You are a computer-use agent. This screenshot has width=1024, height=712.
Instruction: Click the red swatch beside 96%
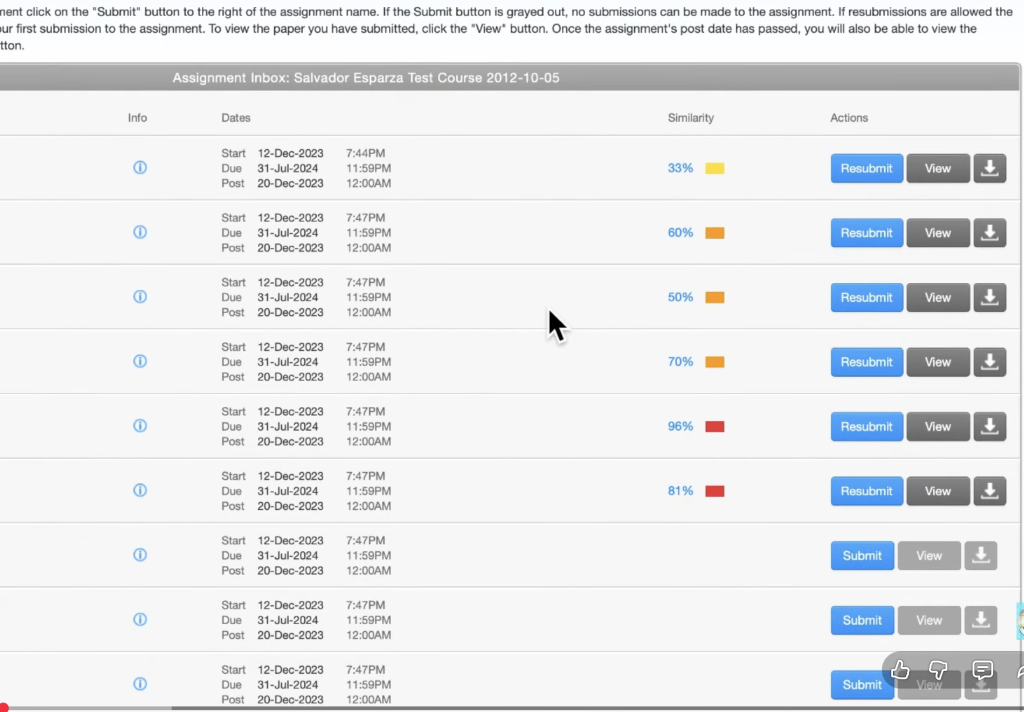point(714,427)
